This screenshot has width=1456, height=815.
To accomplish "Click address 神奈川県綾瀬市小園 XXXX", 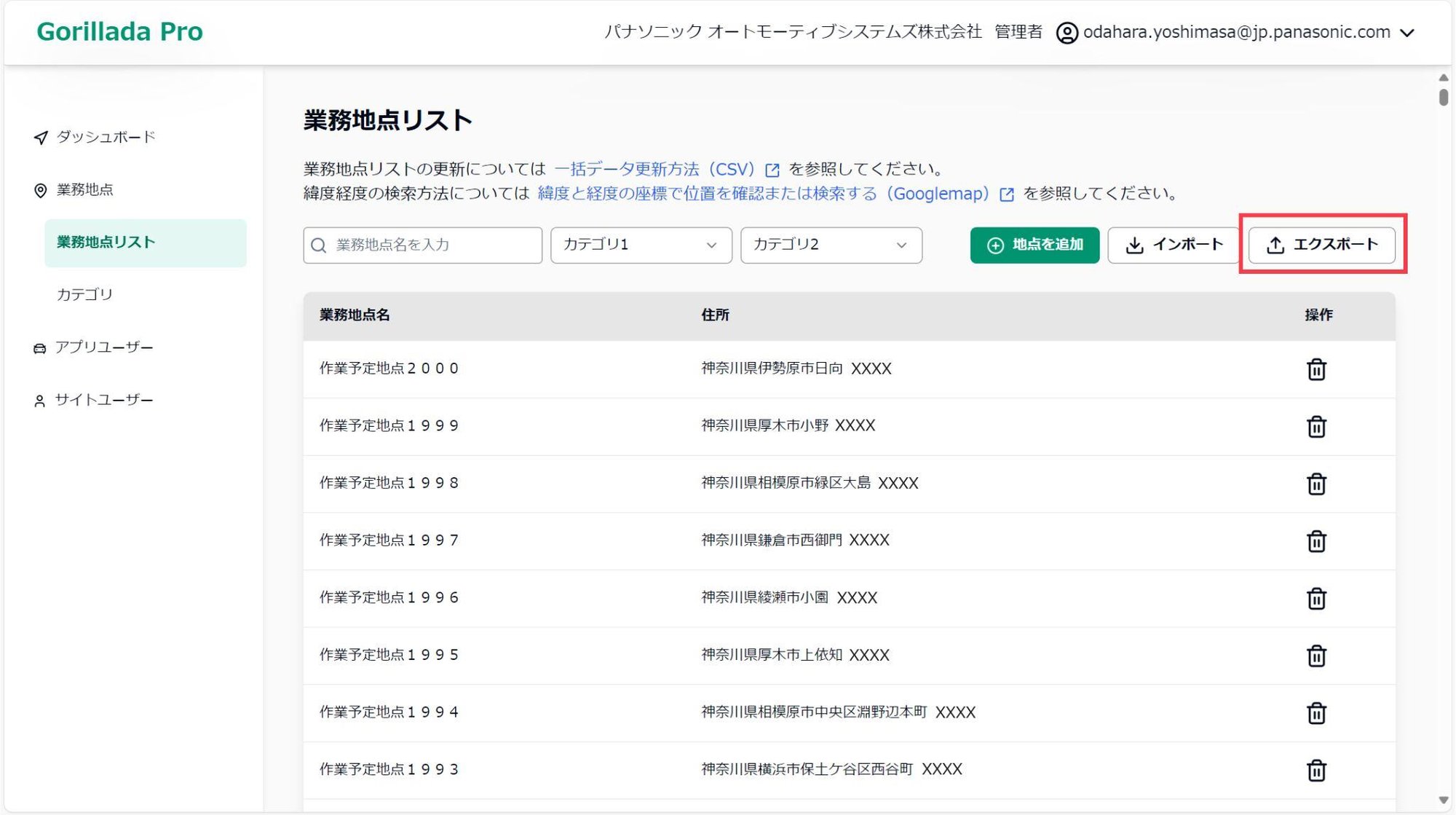I will coord(789,598).
